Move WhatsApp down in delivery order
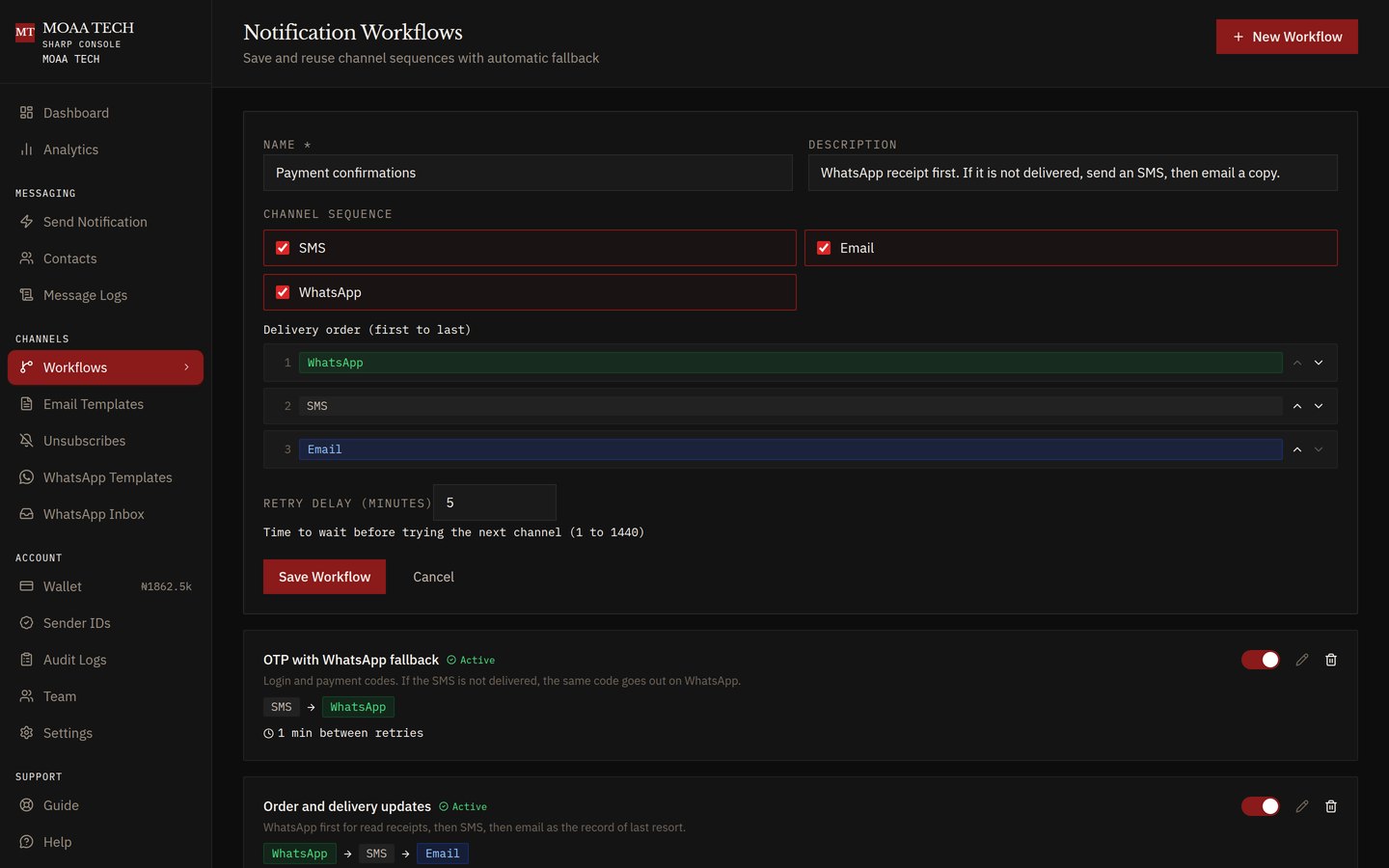The width and height of the screenshot is (1389, 868). pos(1319,363)
